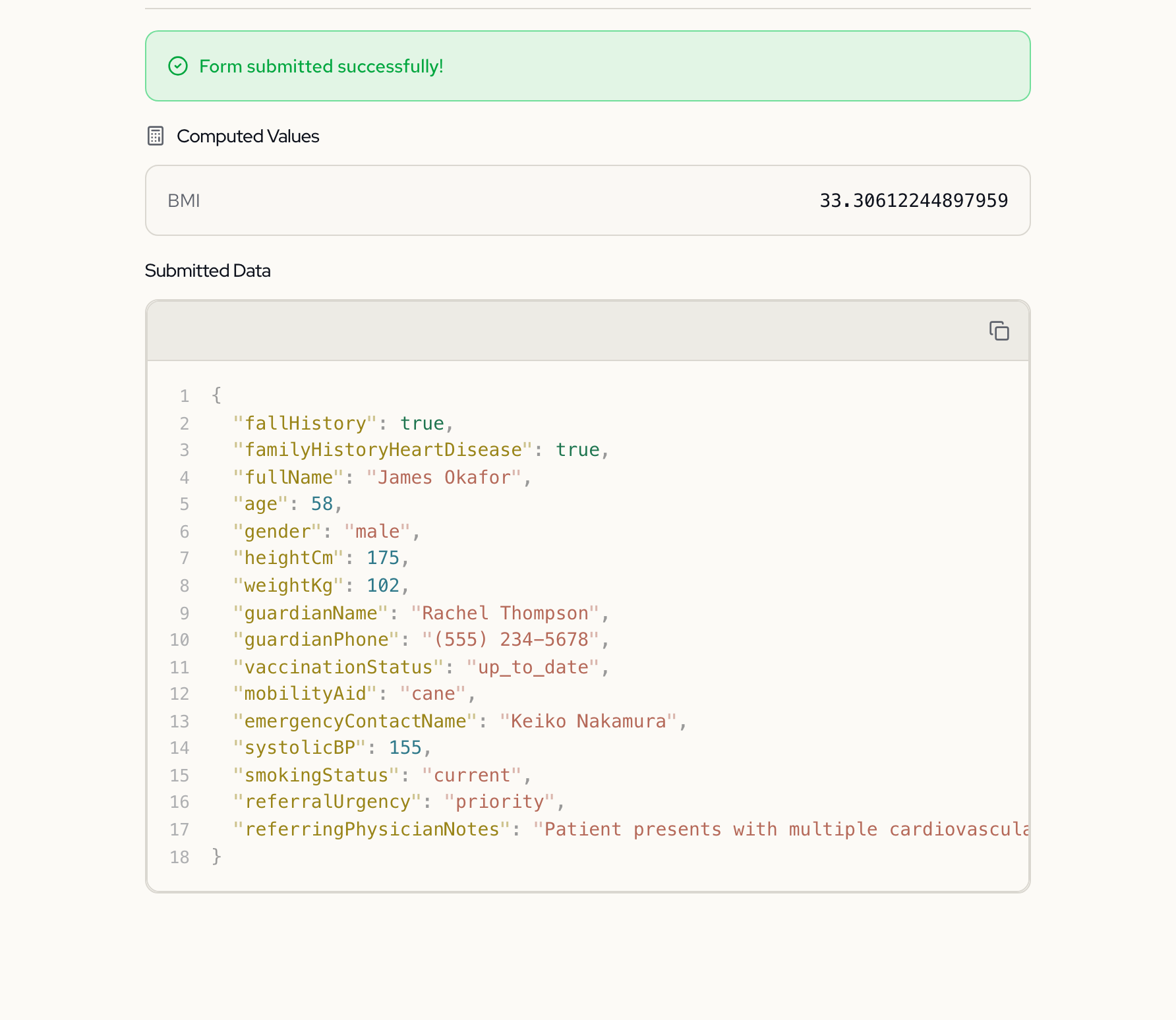Click the green success checkmark icon

coord(178,66)
